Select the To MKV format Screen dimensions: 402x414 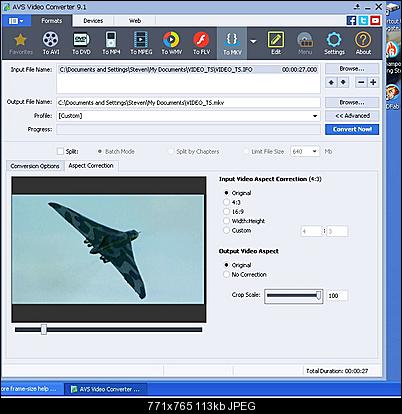(232, 43)
